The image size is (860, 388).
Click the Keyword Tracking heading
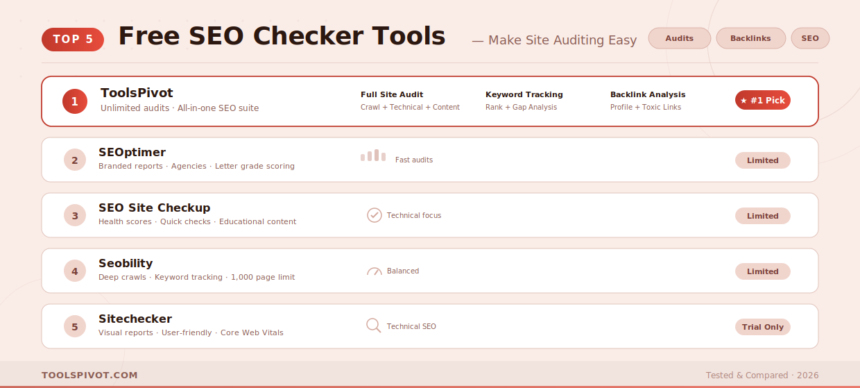coord(524,94)
